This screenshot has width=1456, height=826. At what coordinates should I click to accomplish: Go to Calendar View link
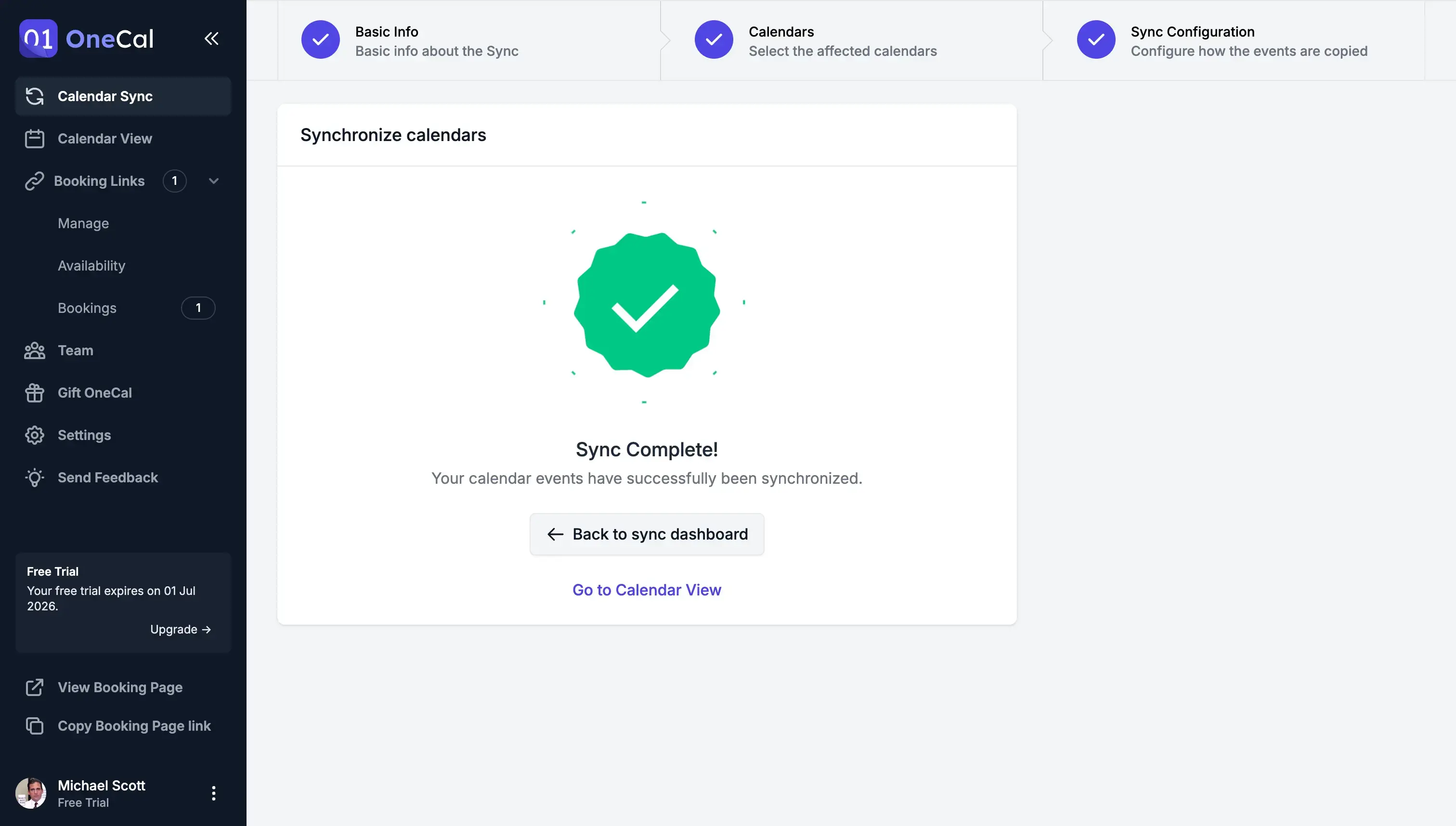pyautogui.click(x=647, y=589)
